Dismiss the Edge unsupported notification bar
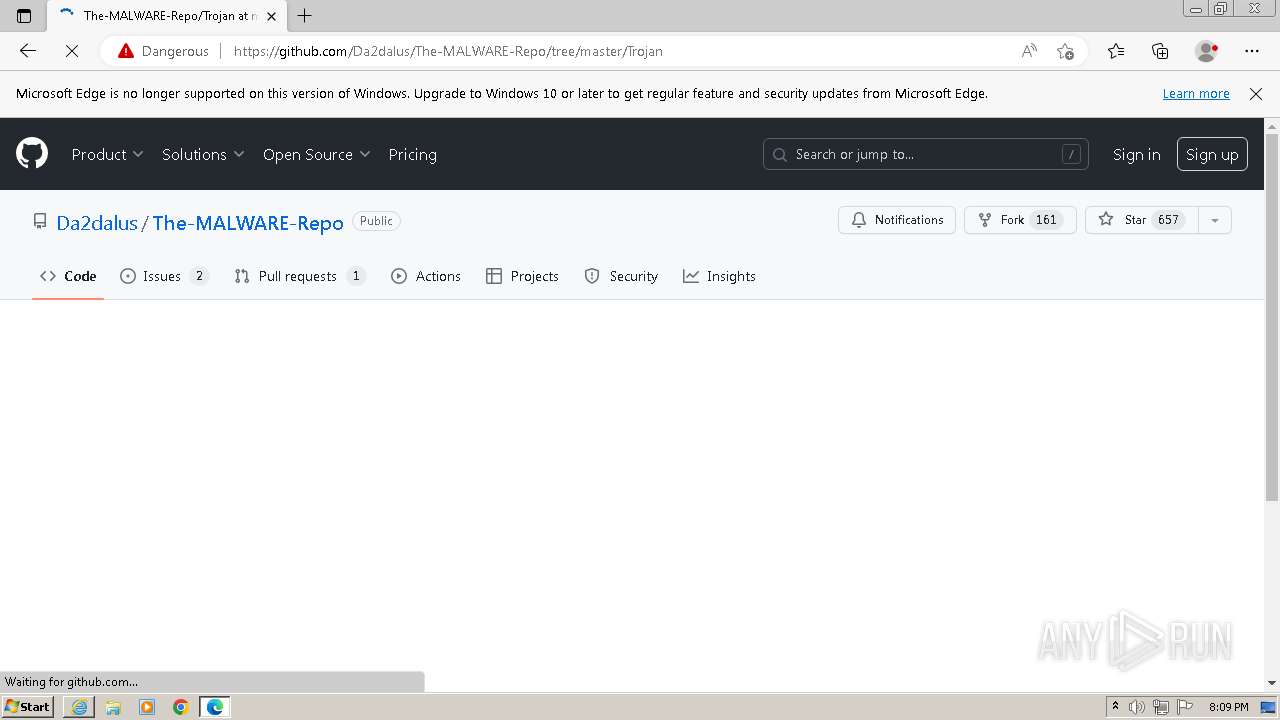The height and width of the screenshot is (720, 1280). point(1256,93)
